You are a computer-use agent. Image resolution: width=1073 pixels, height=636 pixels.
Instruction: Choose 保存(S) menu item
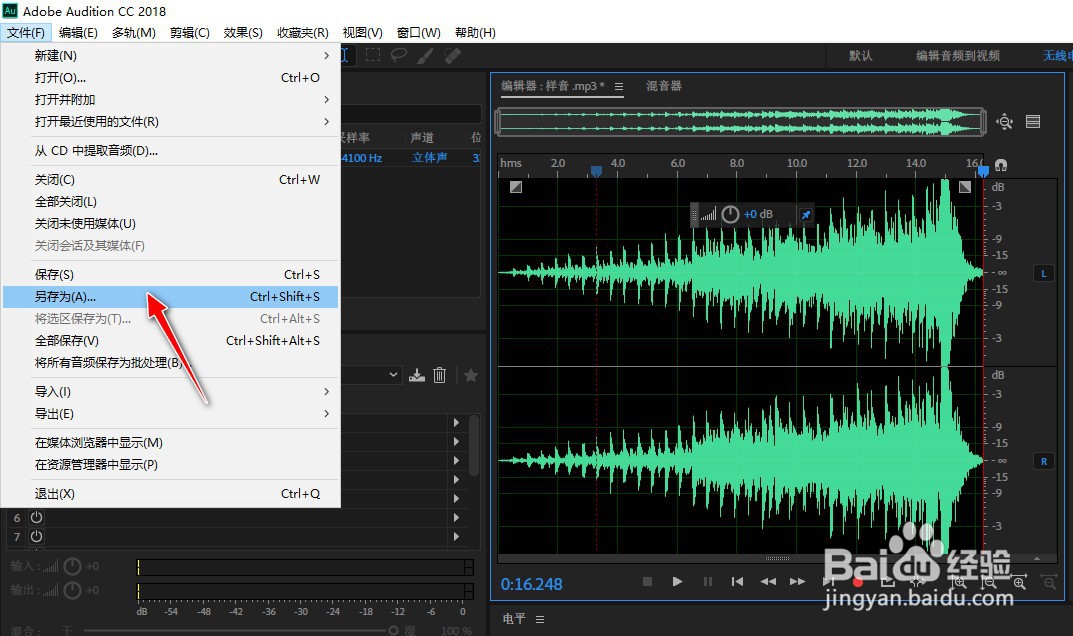click(x=171, y=275)
